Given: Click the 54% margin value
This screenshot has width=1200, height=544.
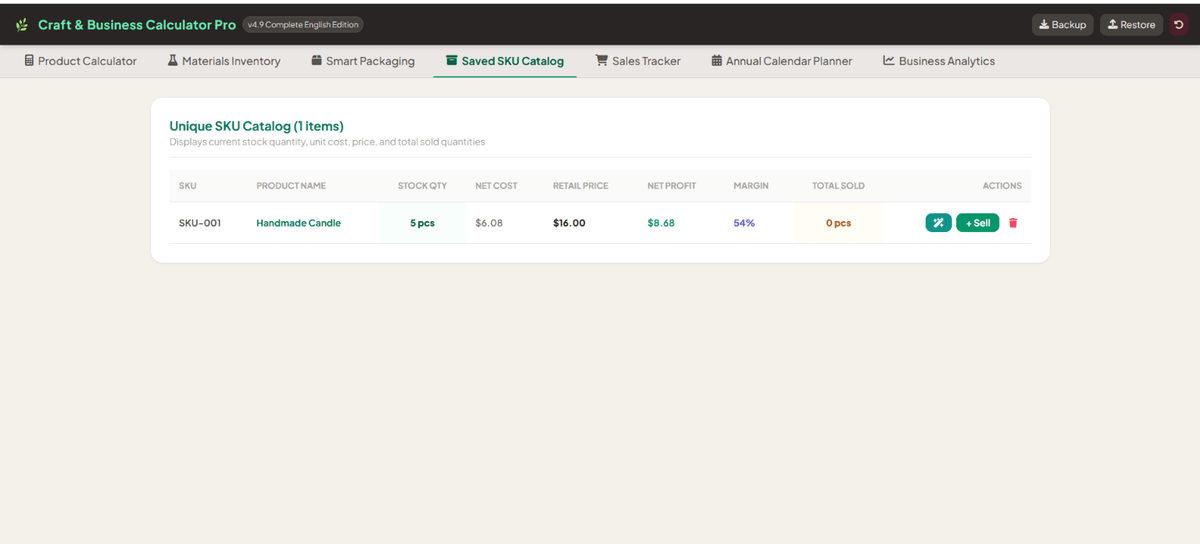Looking at the screenshot, I should (x=744, y=223).
